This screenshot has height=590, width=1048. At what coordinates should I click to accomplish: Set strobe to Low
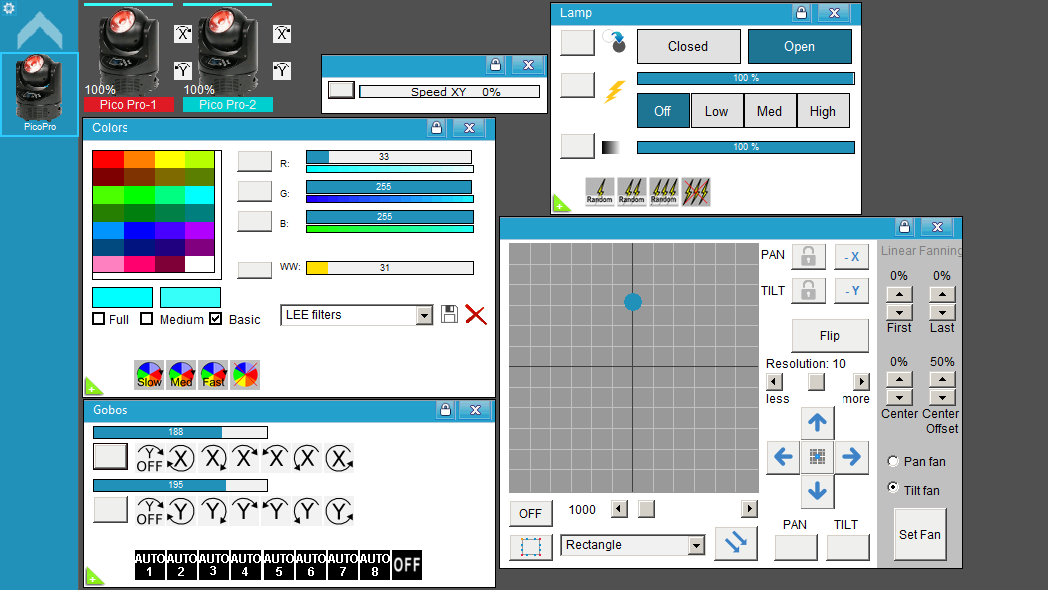click(716, 111)
